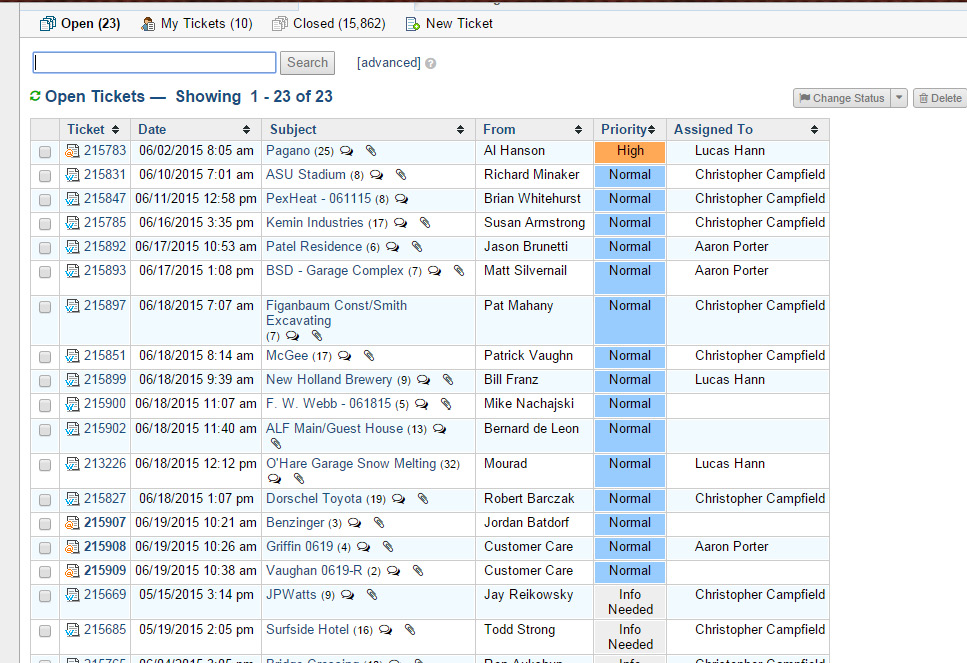This screenshot has height=663, width=967.
Task: Sort by the Ticket column arrows
Action: (x=115, y=130)
